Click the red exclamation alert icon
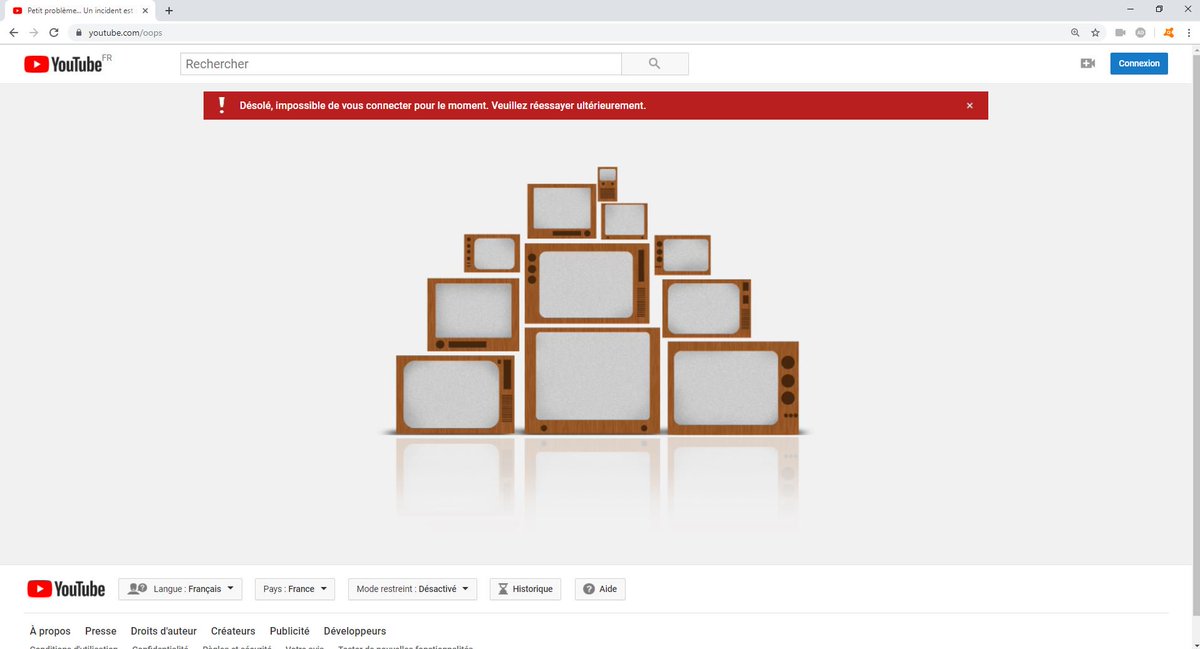Image resolution: width=1200 pixels, height=649 pixels. point(222,105)
